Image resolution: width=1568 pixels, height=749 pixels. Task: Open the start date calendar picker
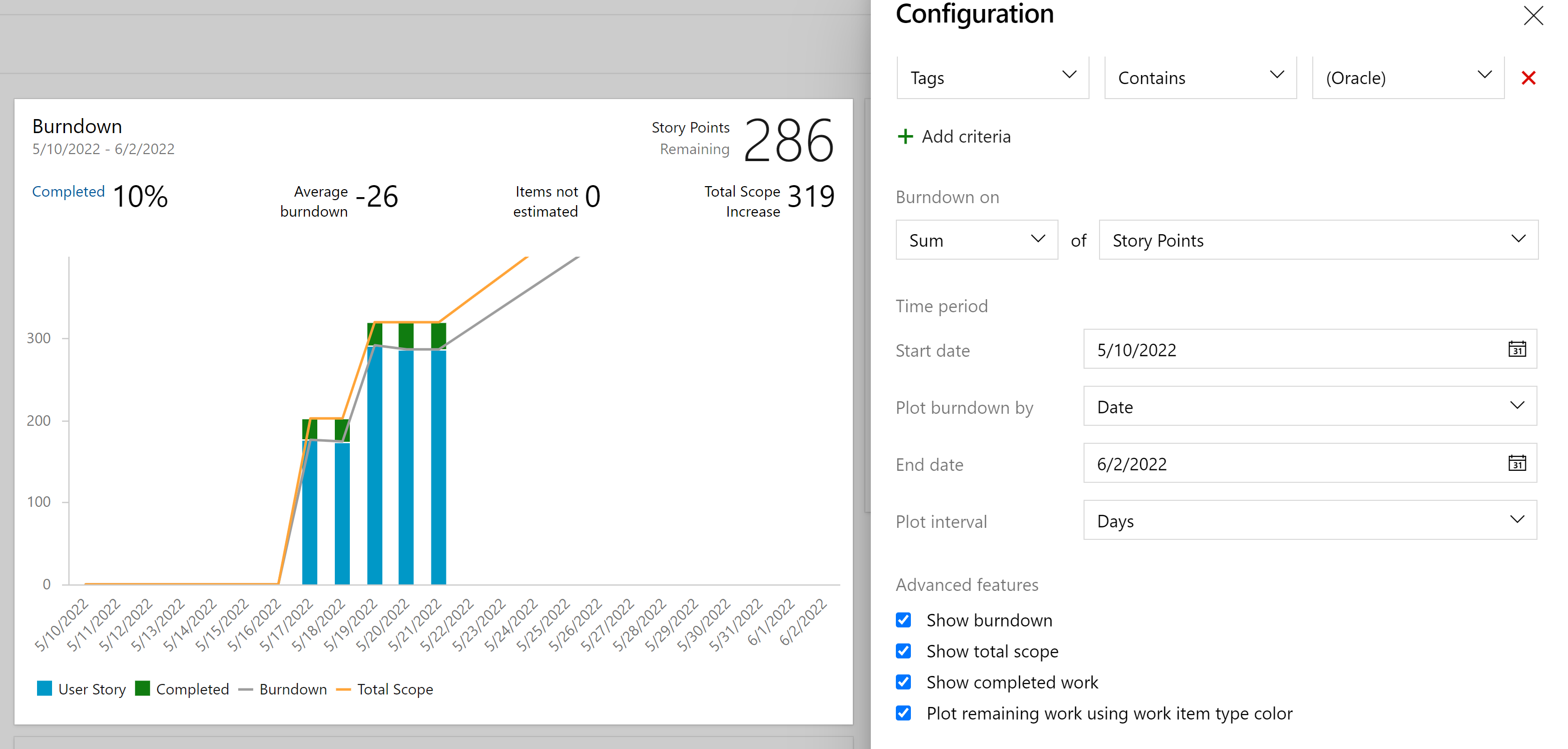[1517, 349]
